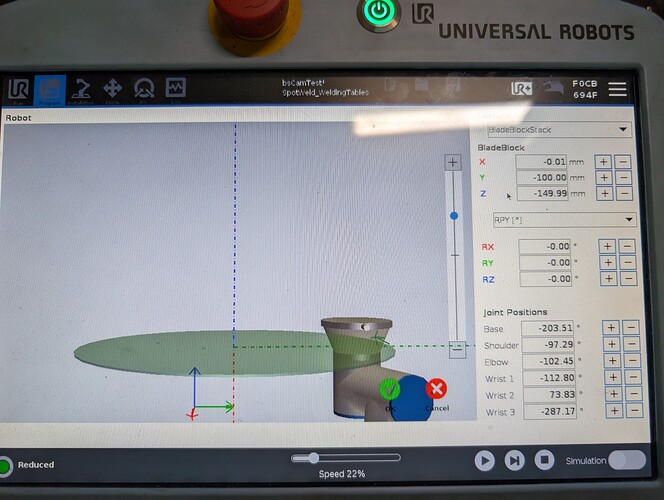The height and width of the screenshot is (500, 664).
Task: Open the hamburger menu
Action: point(617,89)
